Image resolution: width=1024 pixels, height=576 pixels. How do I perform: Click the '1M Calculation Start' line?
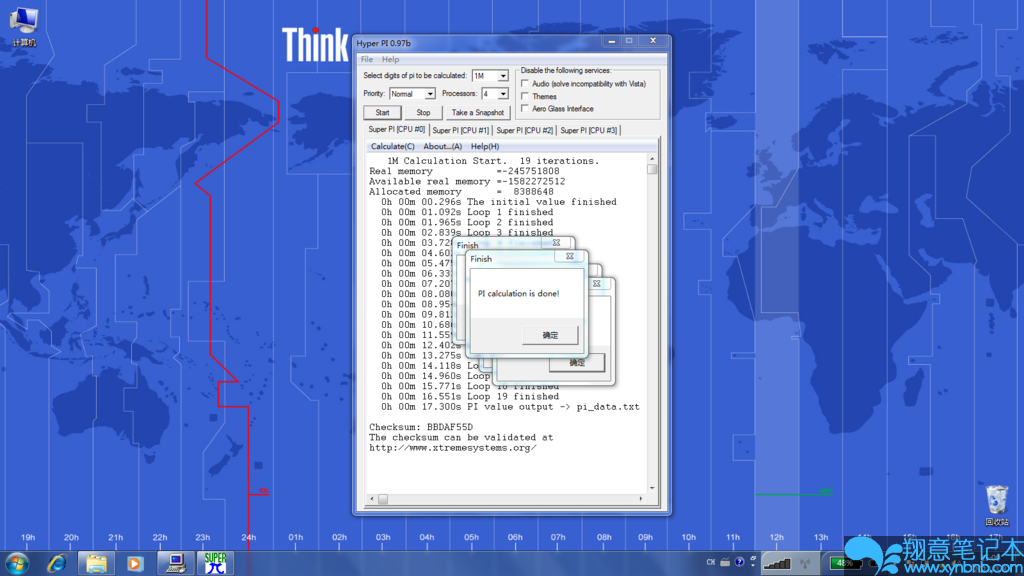493,161
